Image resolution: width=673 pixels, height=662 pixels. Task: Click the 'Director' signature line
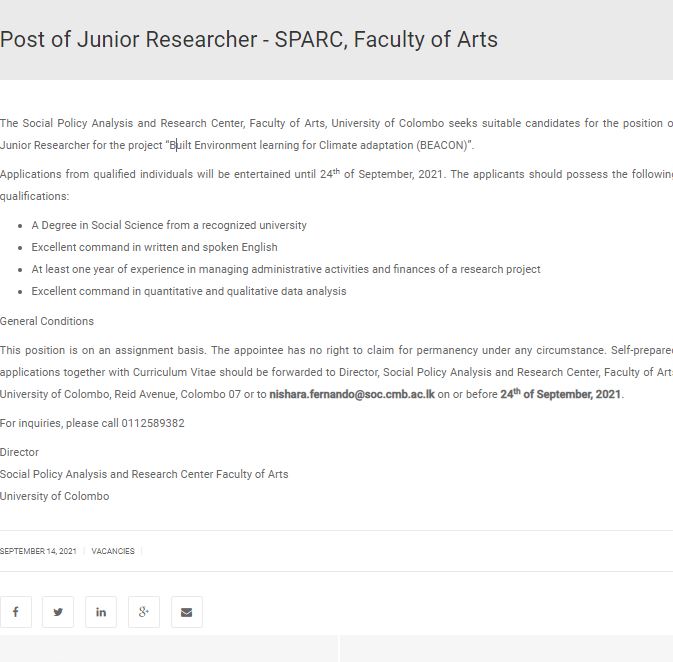19,452
